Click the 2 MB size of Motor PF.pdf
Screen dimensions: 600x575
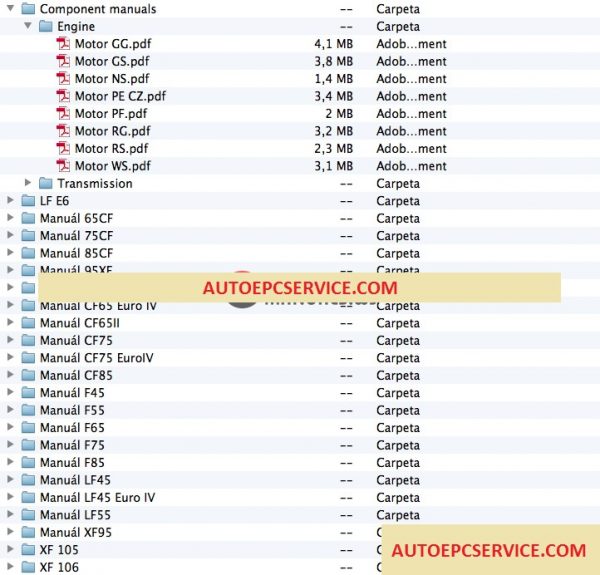[339, 114]
